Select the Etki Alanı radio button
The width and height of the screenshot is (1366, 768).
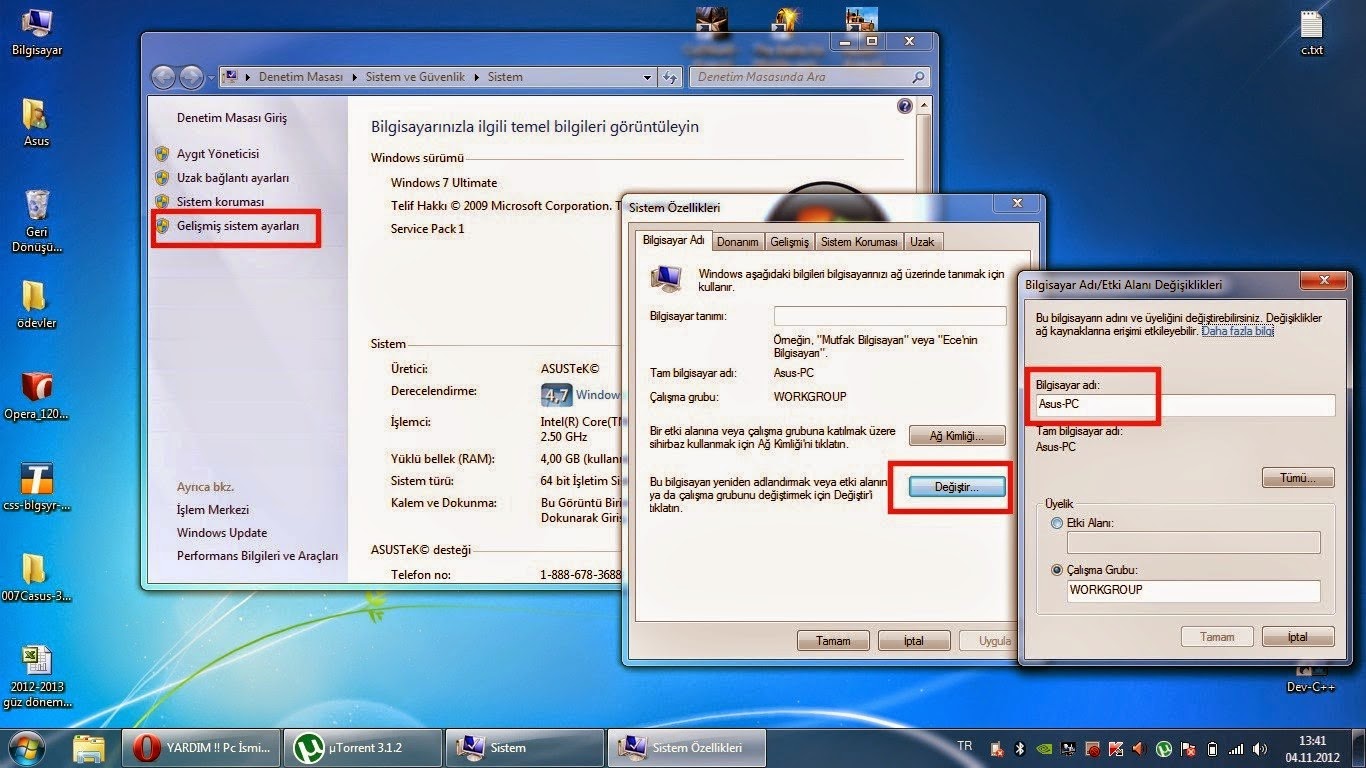[x=1057, y=523]
